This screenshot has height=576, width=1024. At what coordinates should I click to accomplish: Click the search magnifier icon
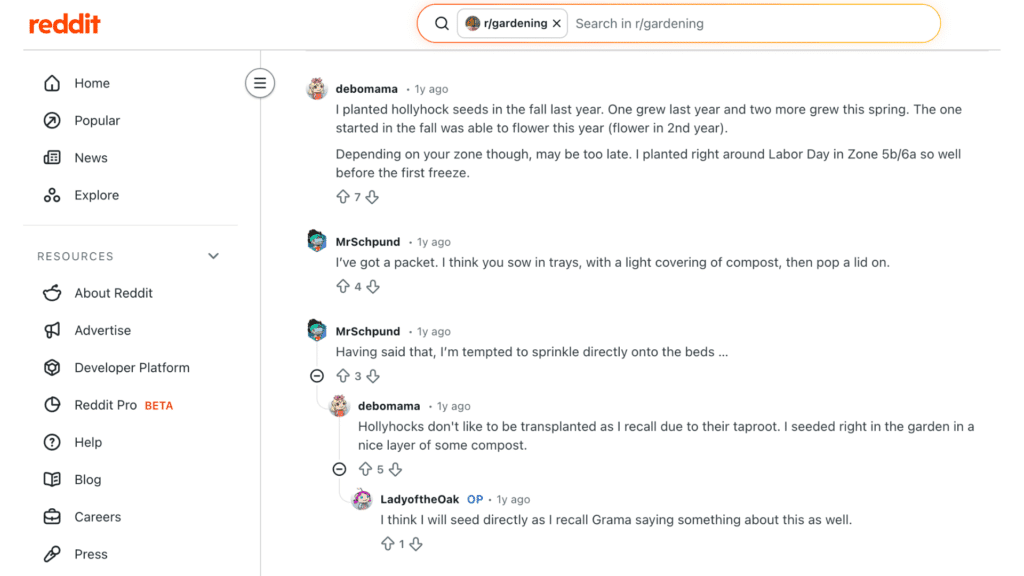441,23
